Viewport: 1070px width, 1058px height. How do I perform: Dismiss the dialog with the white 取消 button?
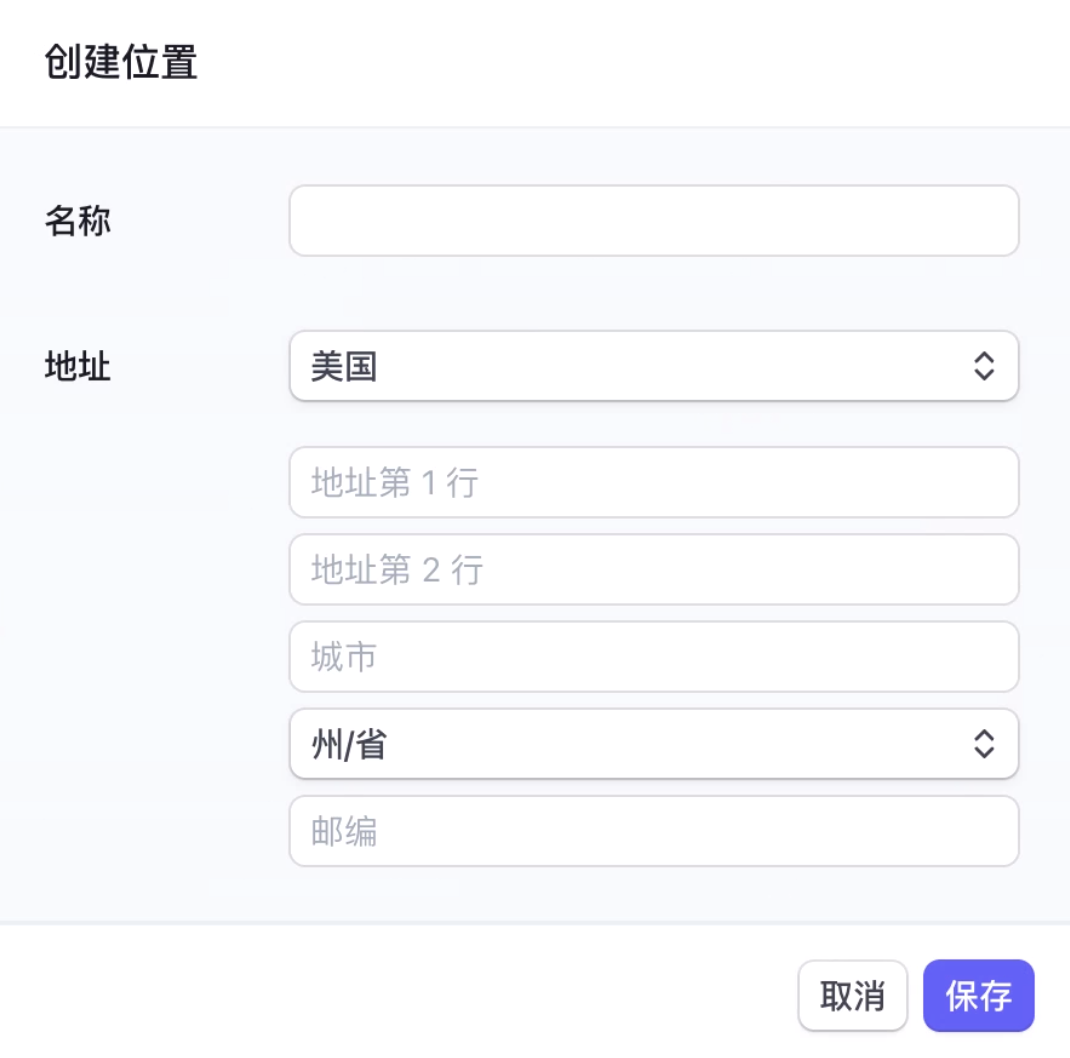coord(852,995)
